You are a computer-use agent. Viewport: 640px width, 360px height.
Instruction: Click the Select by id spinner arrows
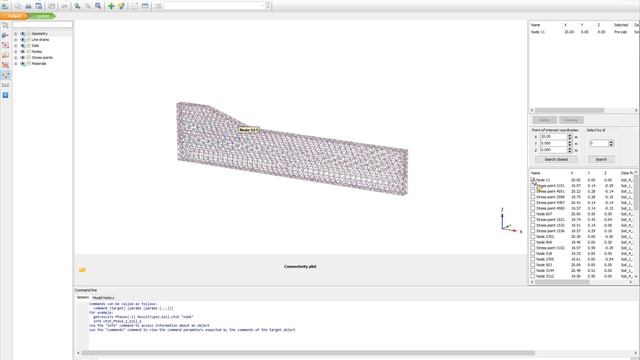pos(611,143)
